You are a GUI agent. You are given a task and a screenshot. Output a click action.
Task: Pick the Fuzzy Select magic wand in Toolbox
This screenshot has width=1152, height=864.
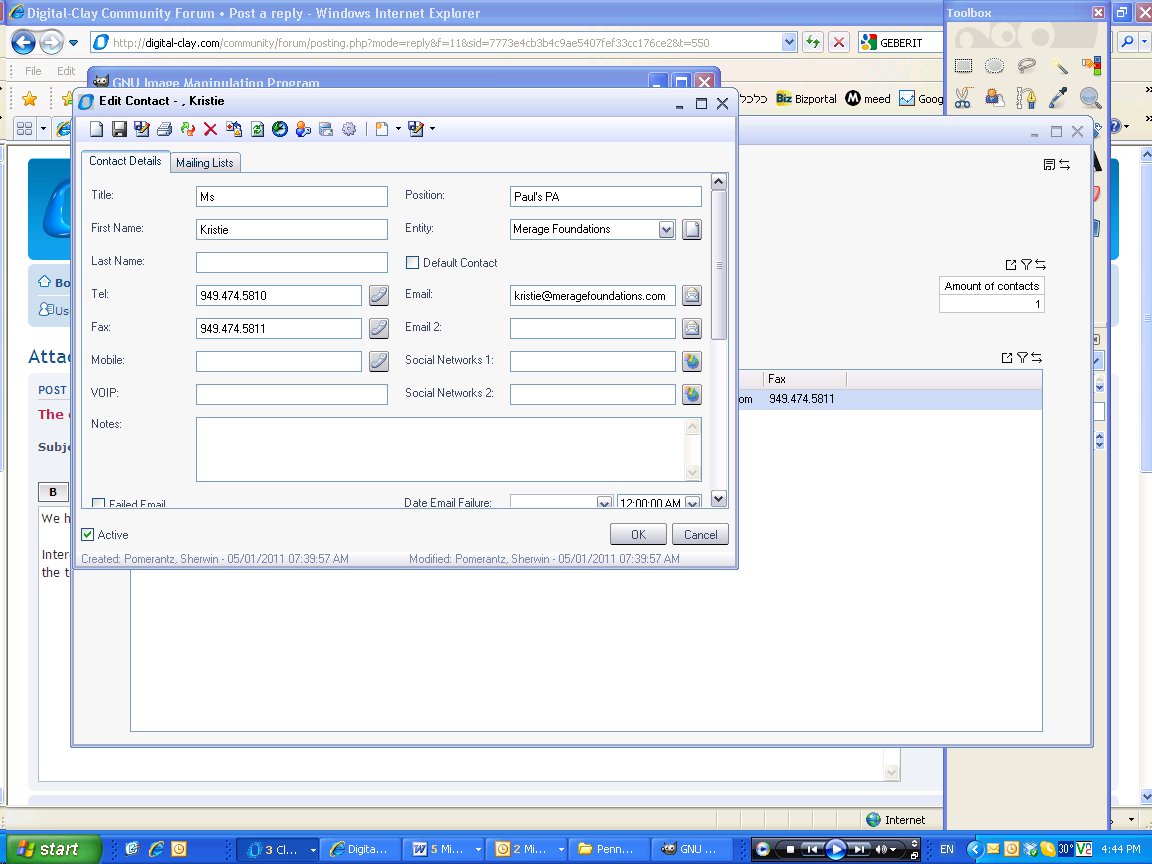point(1059,66)
